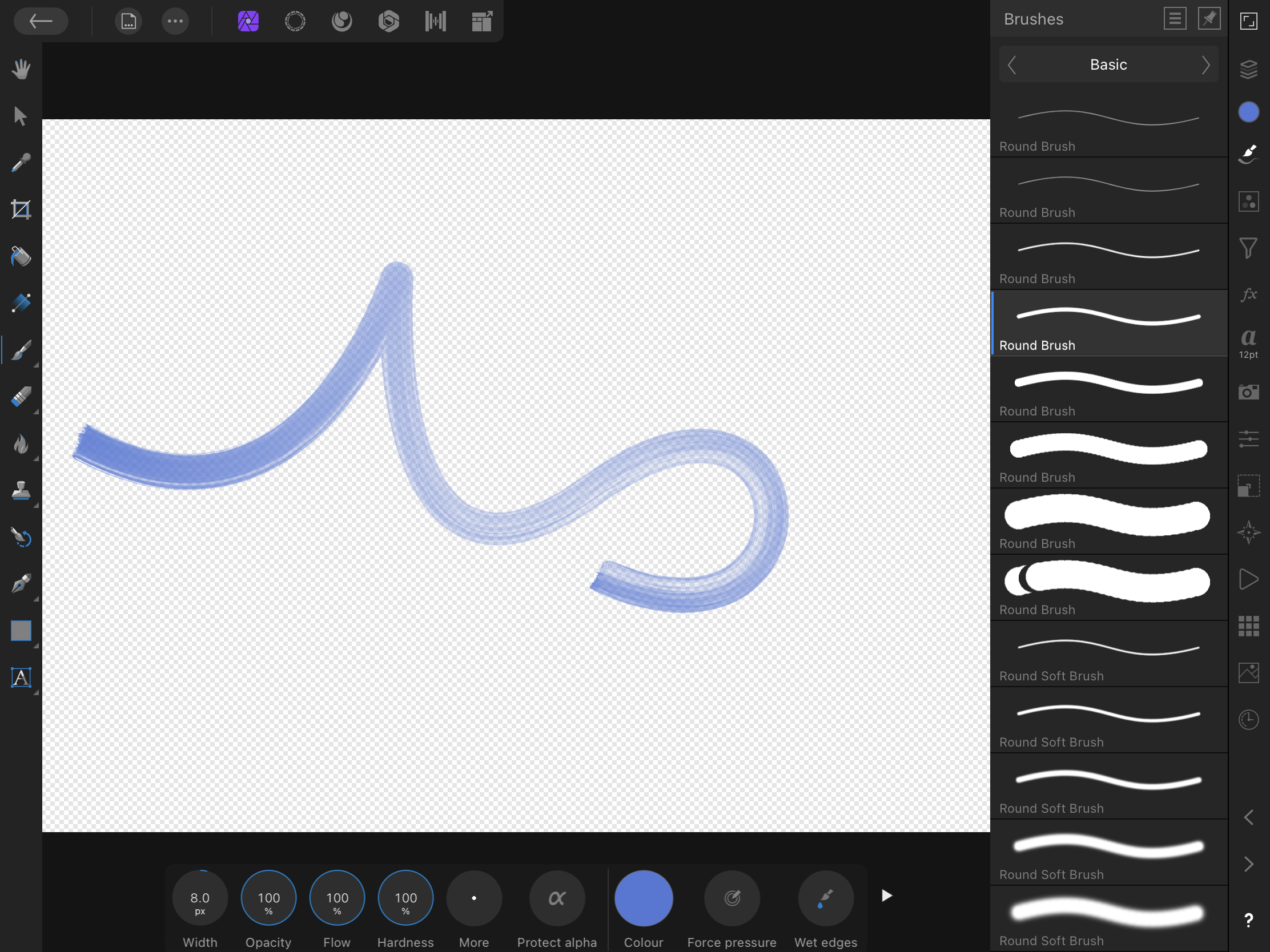Enable Wet edges option
Viewport: 1270px width, 952px height.
(x=825, y=898)
